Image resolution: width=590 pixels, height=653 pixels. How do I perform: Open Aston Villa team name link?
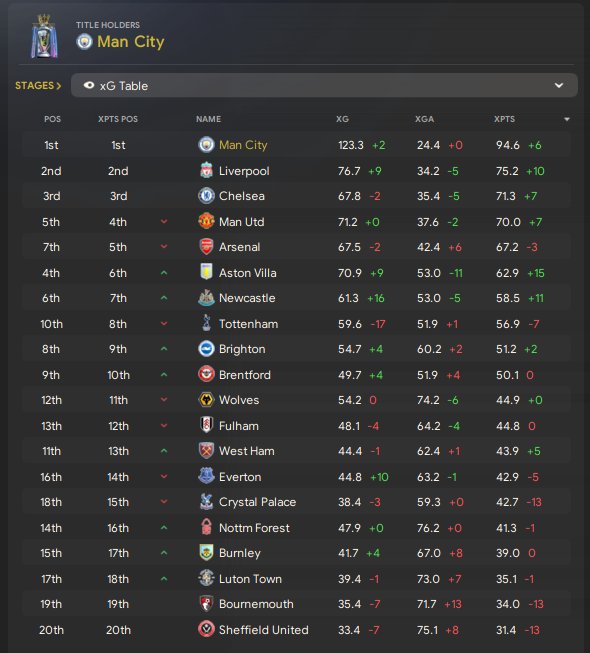[x=248, y=273]
